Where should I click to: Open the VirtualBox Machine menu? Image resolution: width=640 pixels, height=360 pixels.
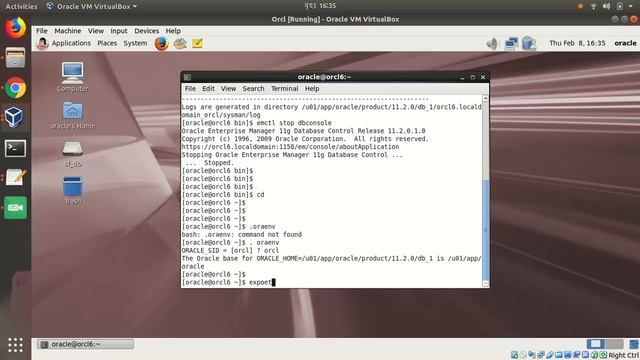tap(68, 31)
